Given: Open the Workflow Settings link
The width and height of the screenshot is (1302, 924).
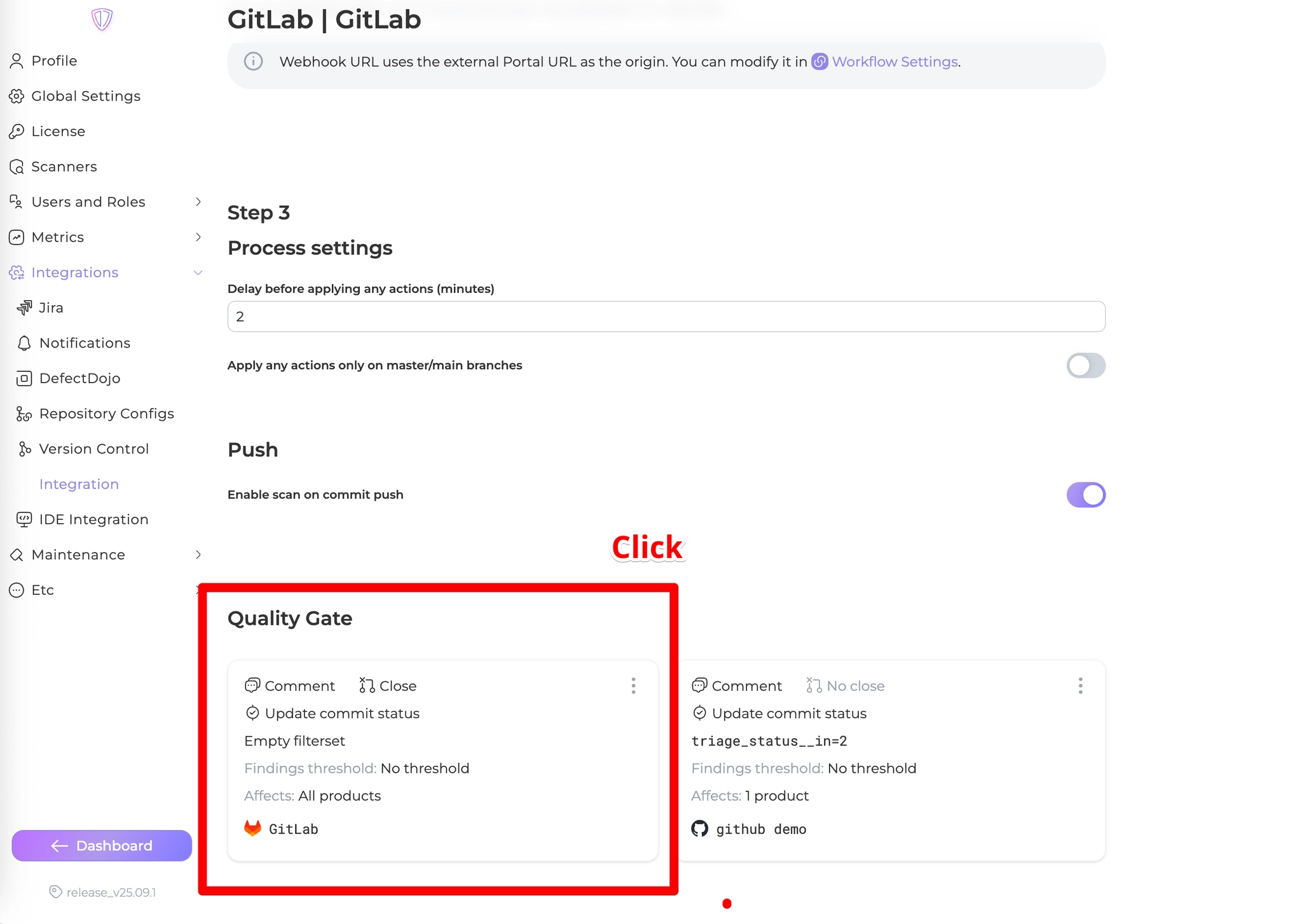Looking at the screenshot, I should [x=894, y=62].
